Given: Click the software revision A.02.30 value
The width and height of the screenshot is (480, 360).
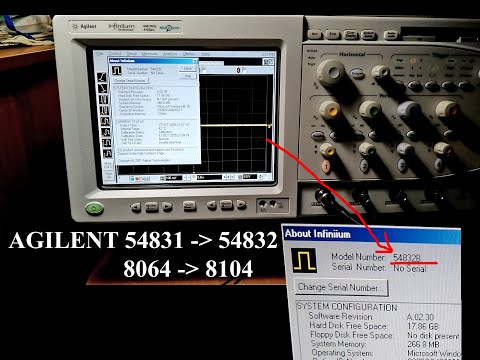Looking at the screenshot, I should pyautogui.click(x=420, y=317).
